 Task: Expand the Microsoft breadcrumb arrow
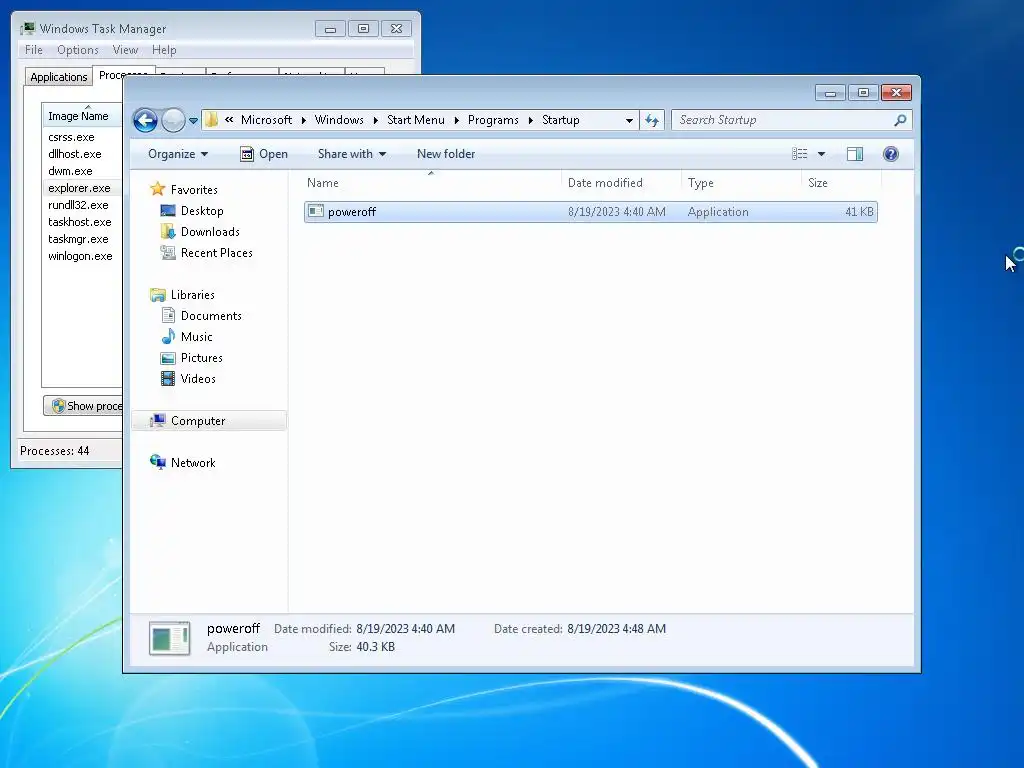point(304,120)
